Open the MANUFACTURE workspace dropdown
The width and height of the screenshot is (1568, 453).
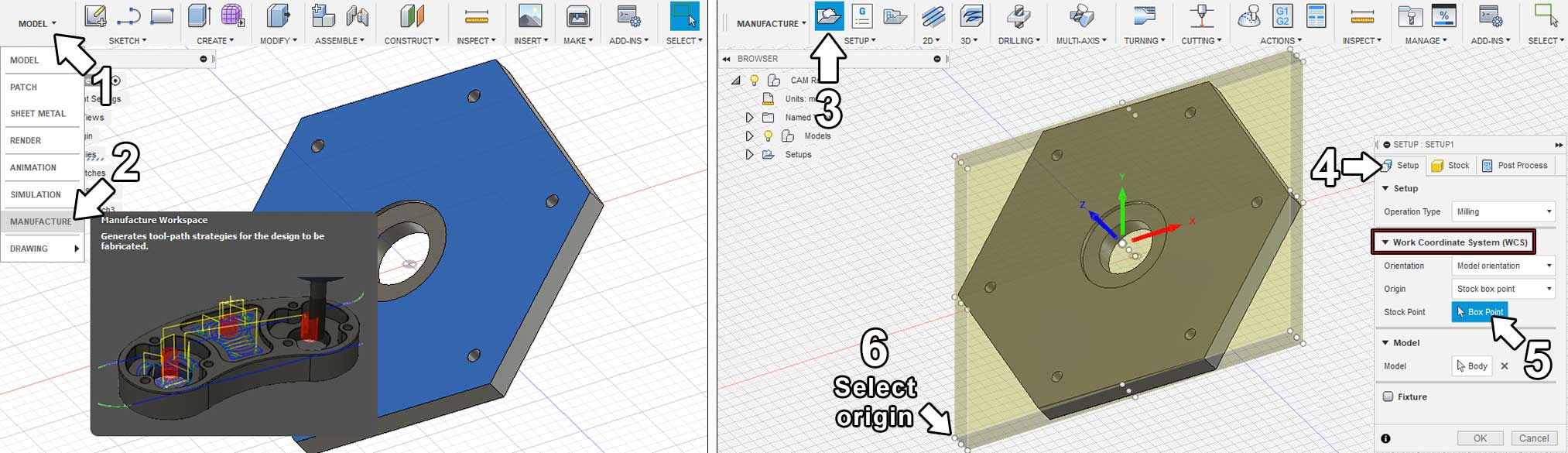pos(771,23)
